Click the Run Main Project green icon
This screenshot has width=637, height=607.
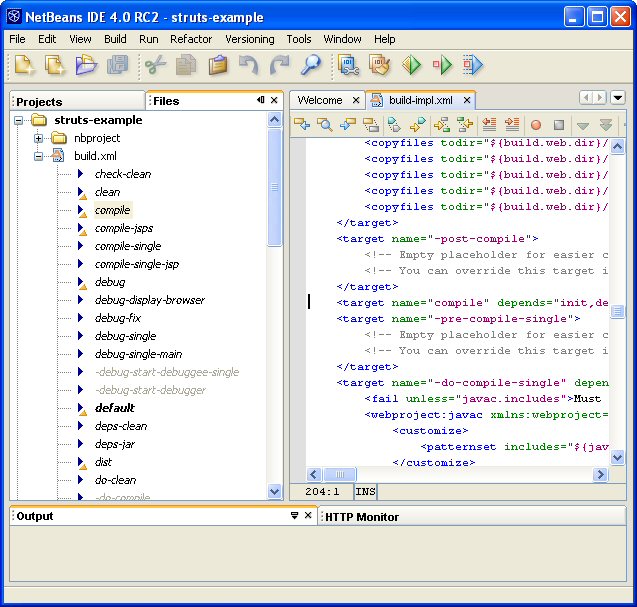tap(411, 65)
